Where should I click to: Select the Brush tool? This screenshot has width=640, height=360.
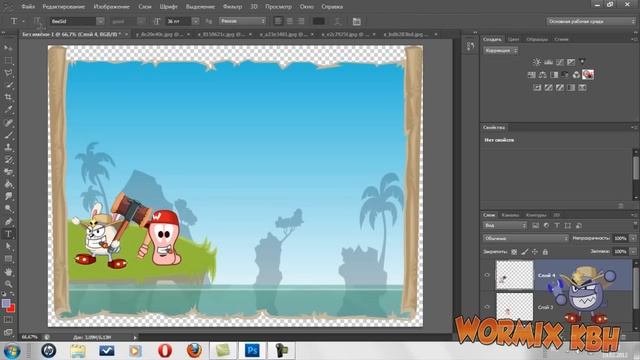(x=8, y=135)
